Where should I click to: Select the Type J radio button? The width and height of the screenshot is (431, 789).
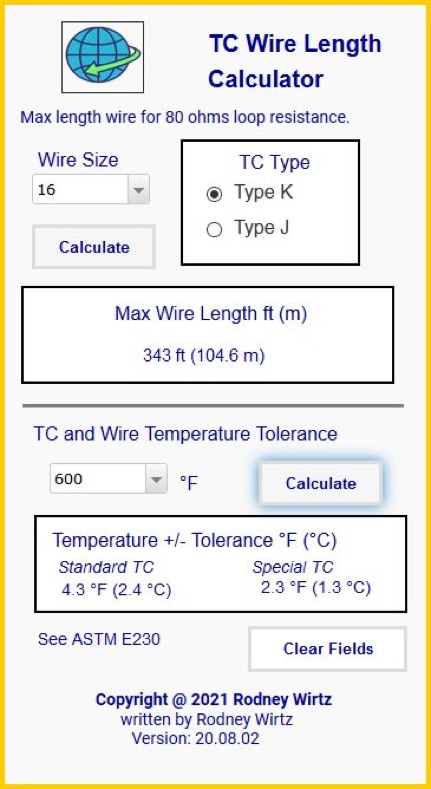[214, 229]
